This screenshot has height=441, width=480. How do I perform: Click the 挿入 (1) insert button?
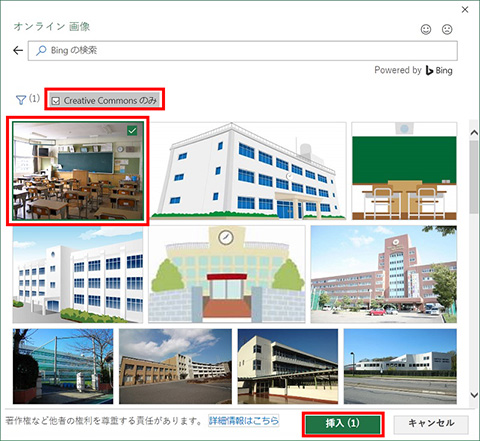(343, 424)
